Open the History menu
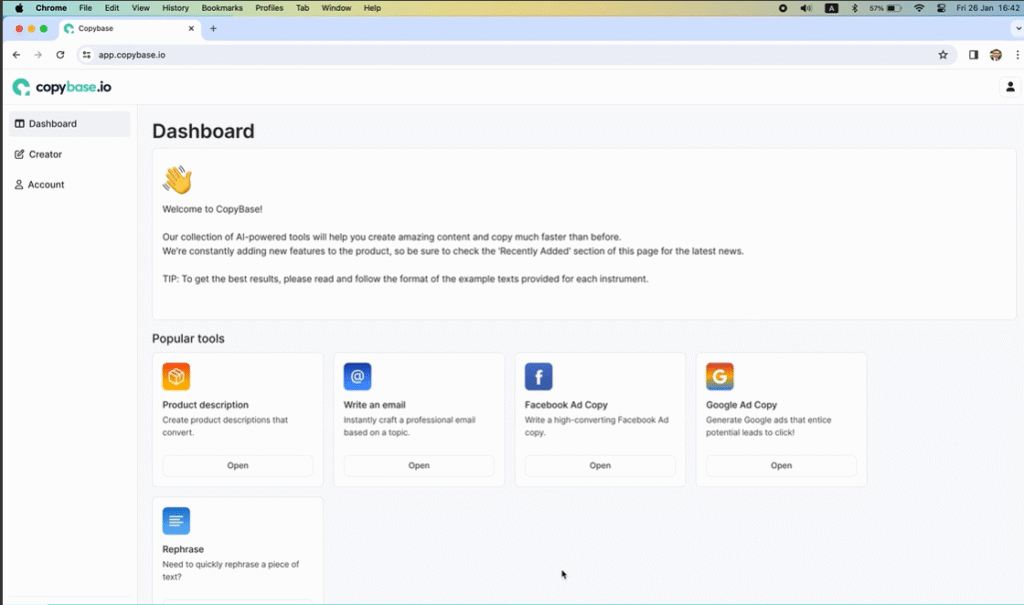This screenshot has width=1024, height=605. click(x=175, y=8)
